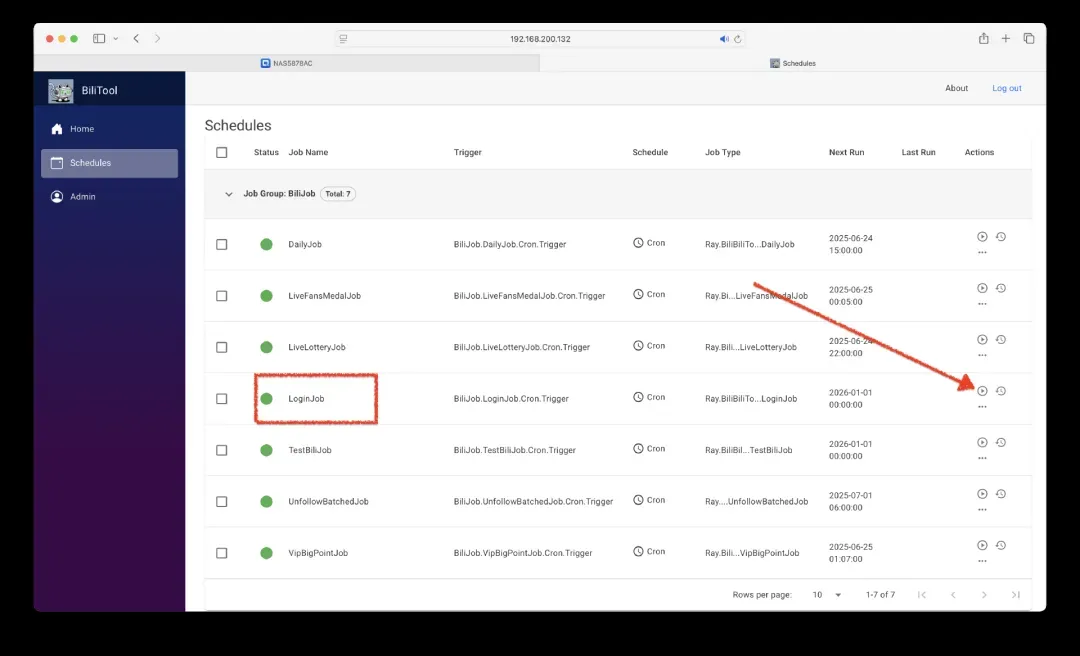View history of the LiveLotteryJob
The image size is (1080, 656).
(1001, 340)
